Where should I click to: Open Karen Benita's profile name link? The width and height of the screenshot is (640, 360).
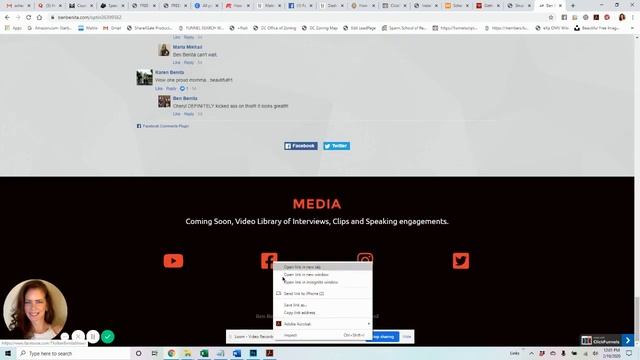[169, 72]
